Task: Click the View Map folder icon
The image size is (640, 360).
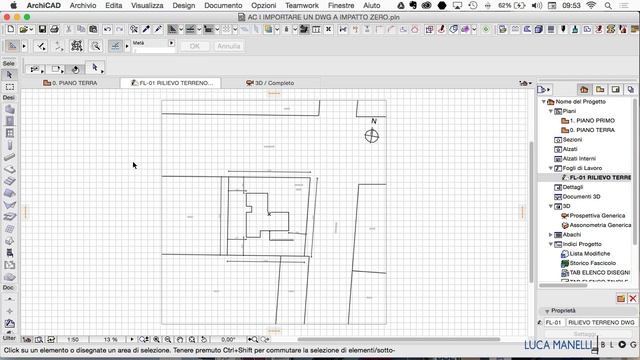Action: point(600,89)
